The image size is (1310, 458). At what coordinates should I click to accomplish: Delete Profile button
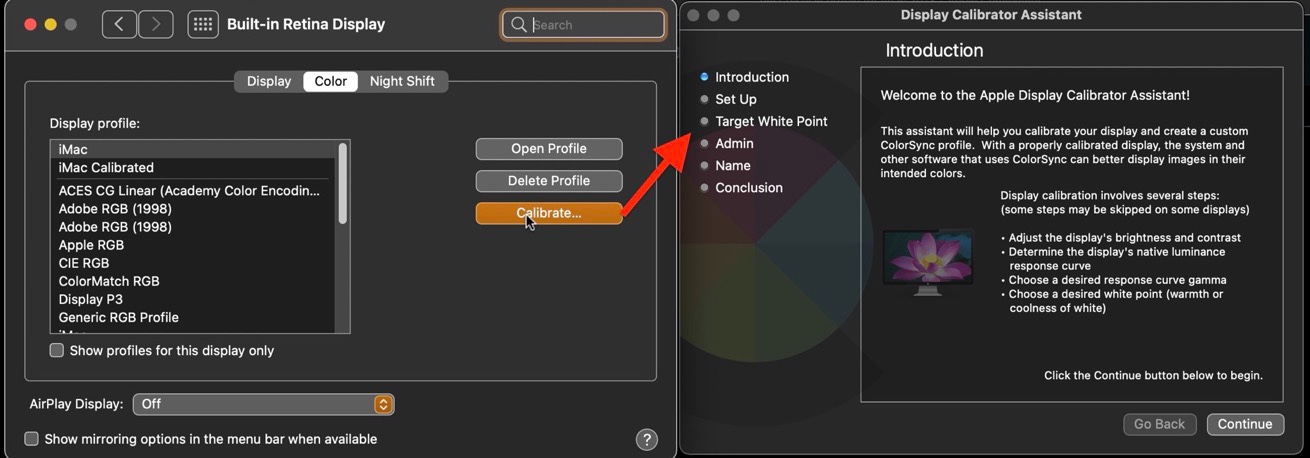tap(549, 181)
